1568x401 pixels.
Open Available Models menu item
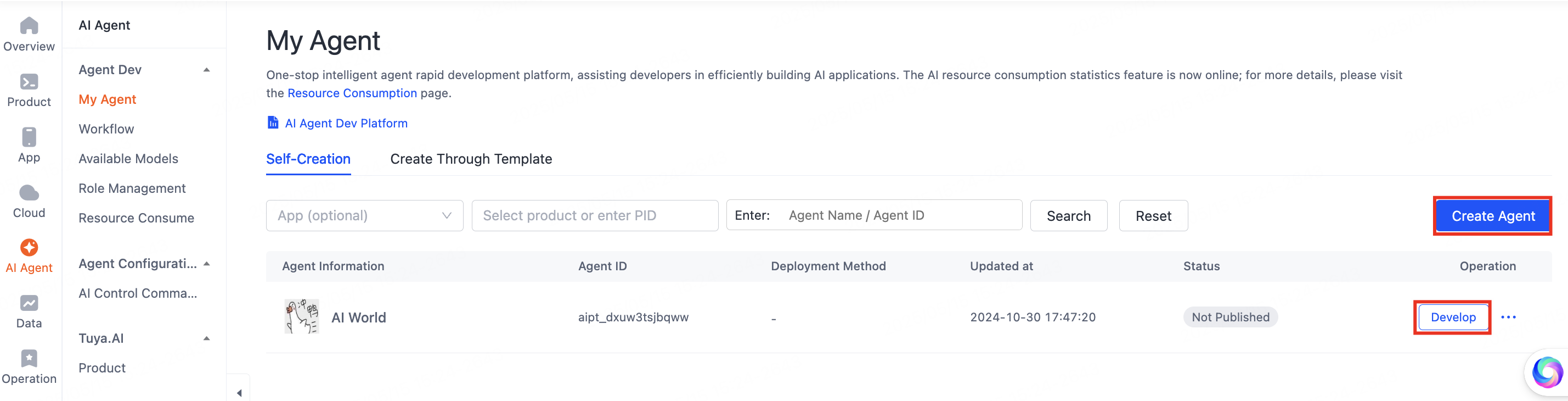(x=128, y=158)
